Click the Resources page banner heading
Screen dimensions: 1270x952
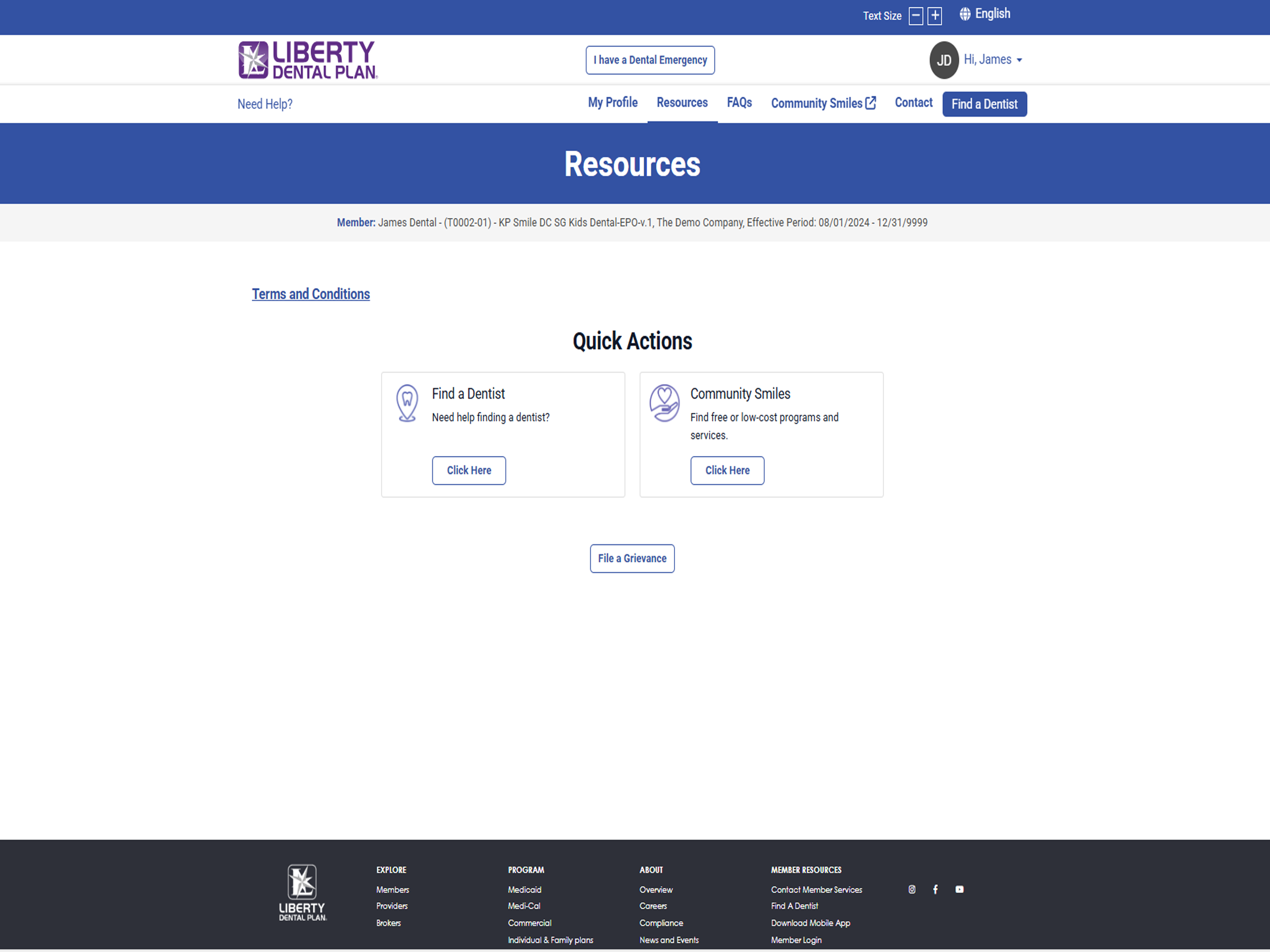click(x=632, y=164)
